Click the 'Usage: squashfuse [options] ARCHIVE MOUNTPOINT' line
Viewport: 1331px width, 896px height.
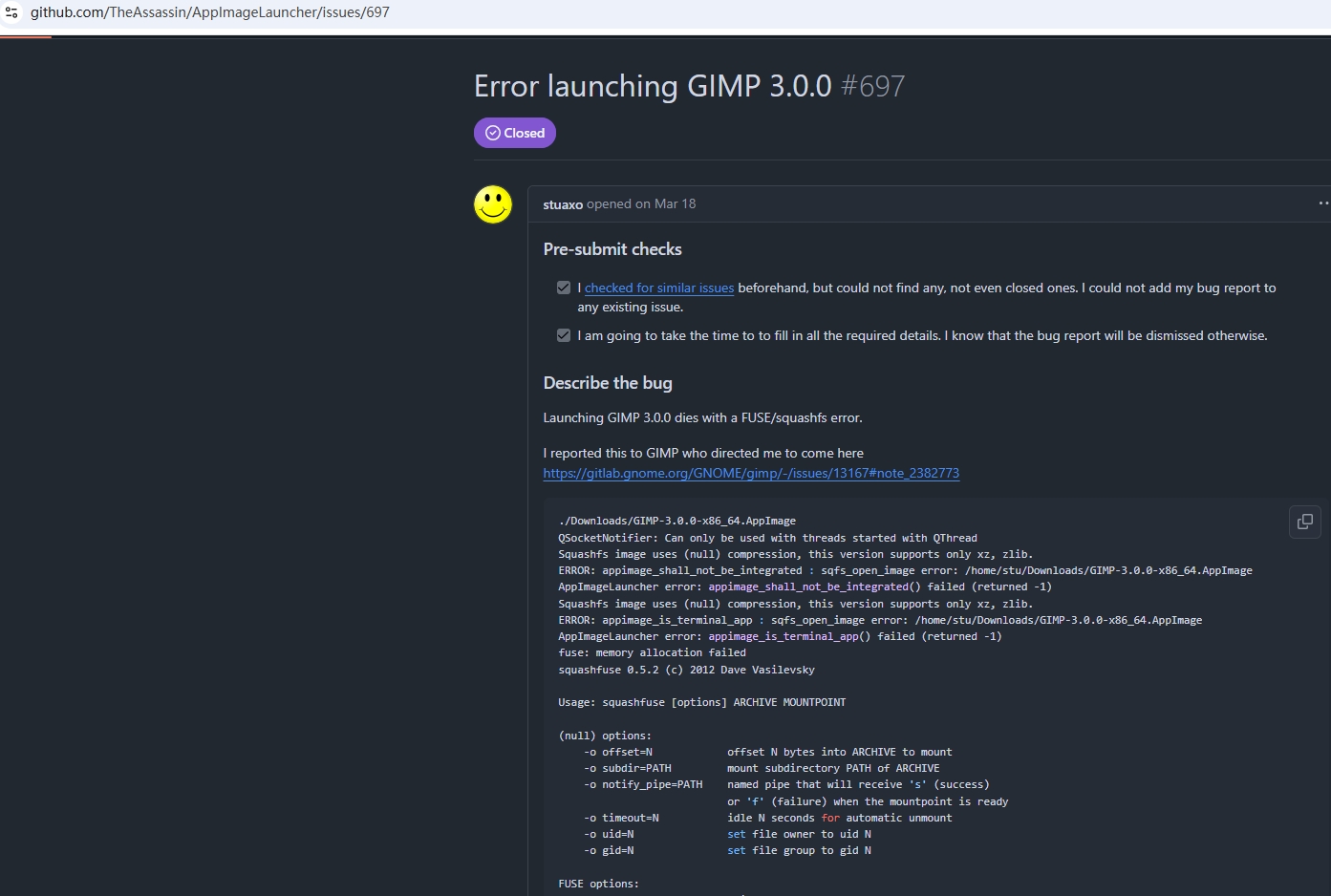[x=701, y=703]
